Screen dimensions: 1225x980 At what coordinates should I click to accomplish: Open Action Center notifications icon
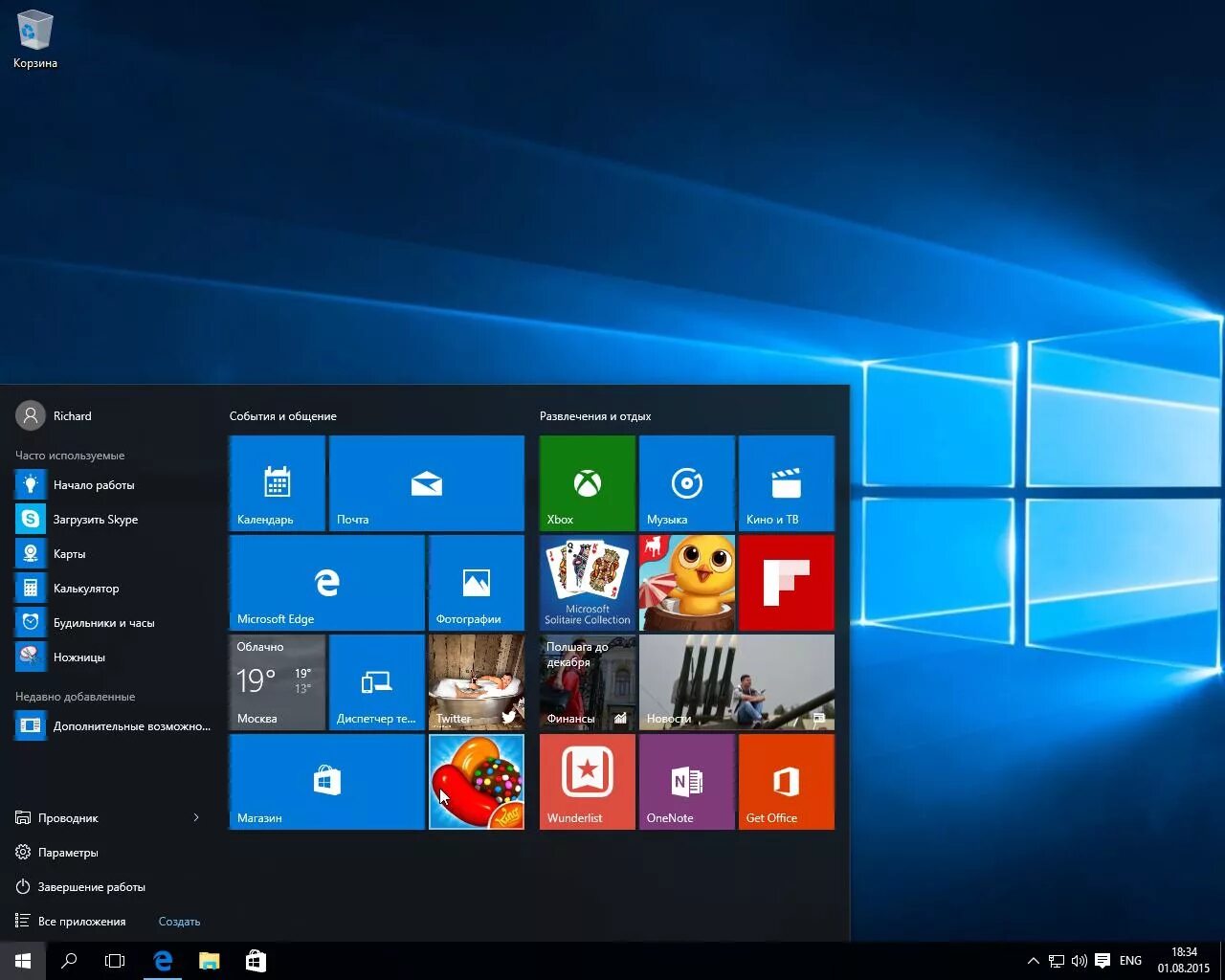point(1102,961)
